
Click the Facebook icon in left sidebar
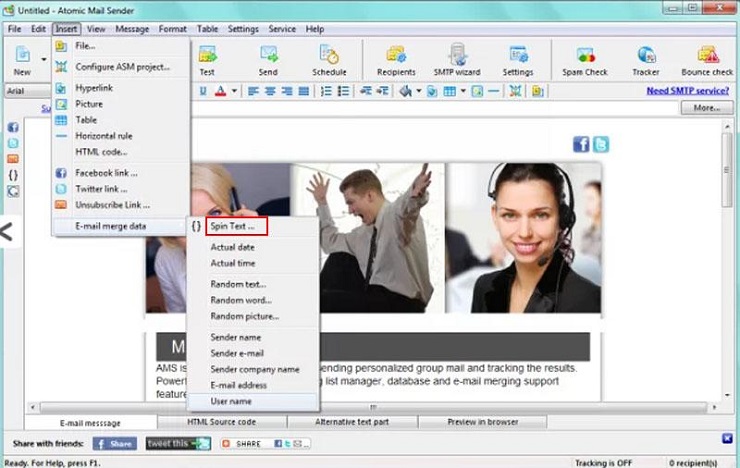pos(13,127)
